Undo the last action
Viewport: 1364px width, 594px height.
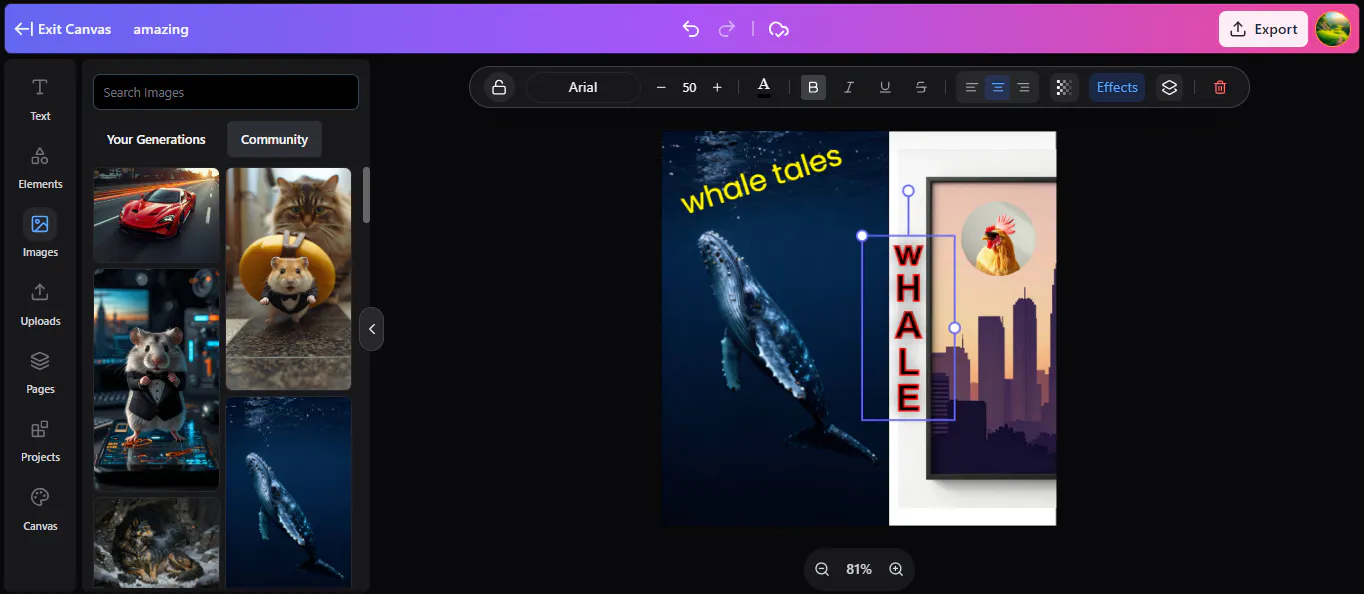pos(690,29)
